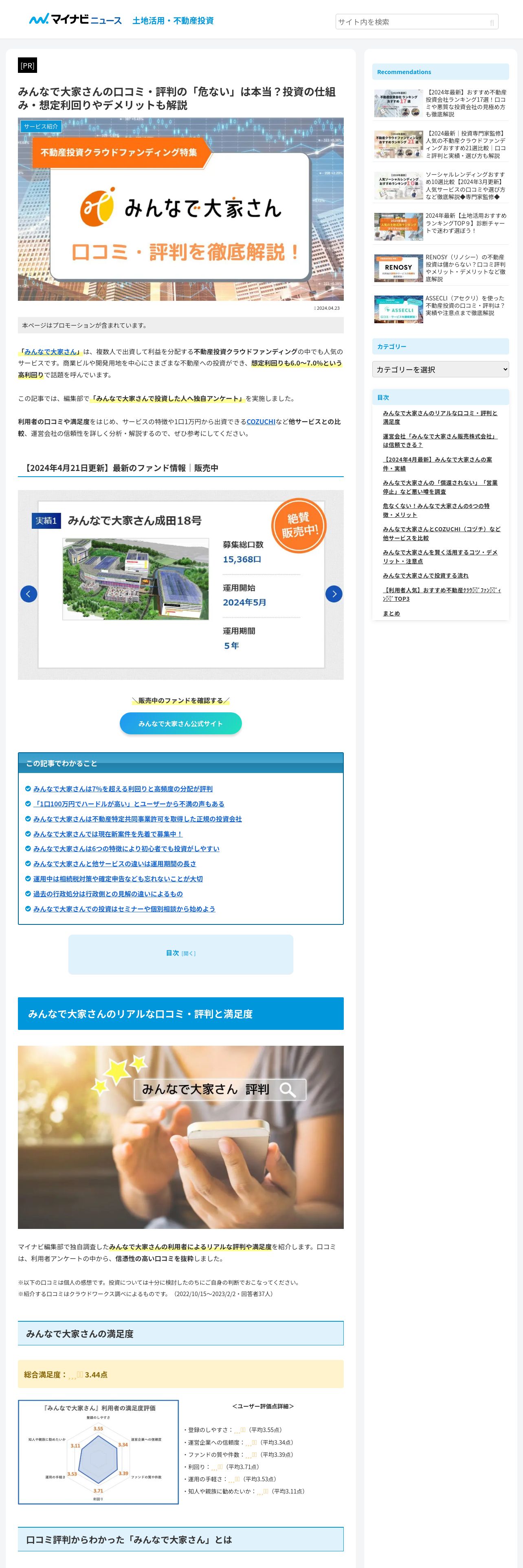Click 総合満足度 3.44点 text
Image resolution: width=523 pixels, height=1568 pixels.
pyautogui.click(x=66, y=1375)
